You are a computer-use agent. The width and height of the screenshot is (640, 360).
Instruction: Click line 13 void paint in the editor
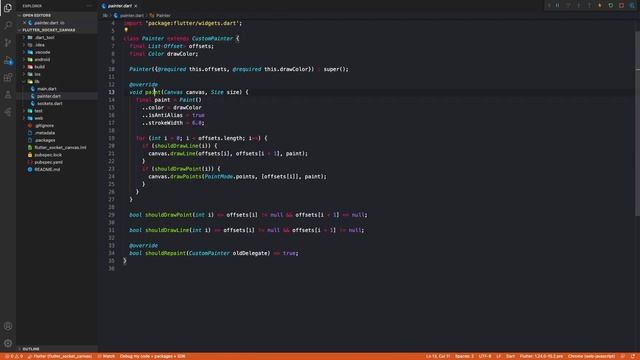[189, 92]
